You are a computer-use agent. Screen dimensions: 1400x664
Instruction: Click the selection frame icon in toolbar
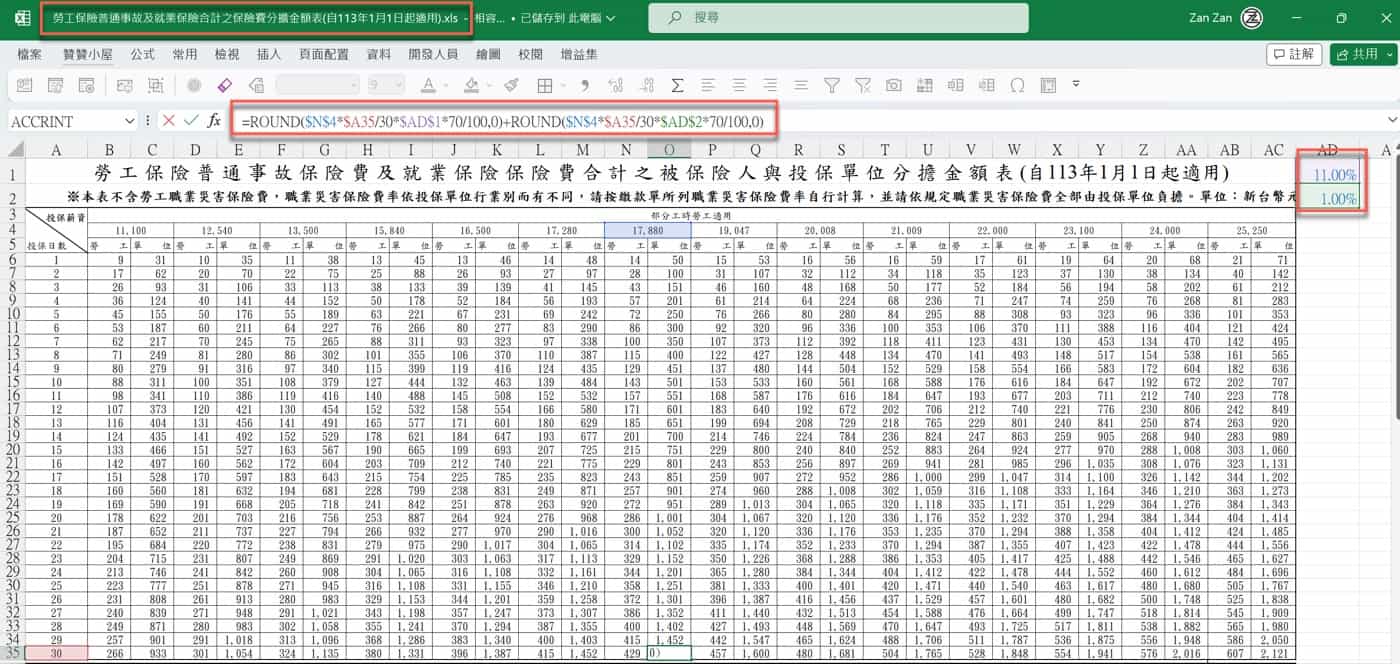pyautogui.click(x=155, y=85)
